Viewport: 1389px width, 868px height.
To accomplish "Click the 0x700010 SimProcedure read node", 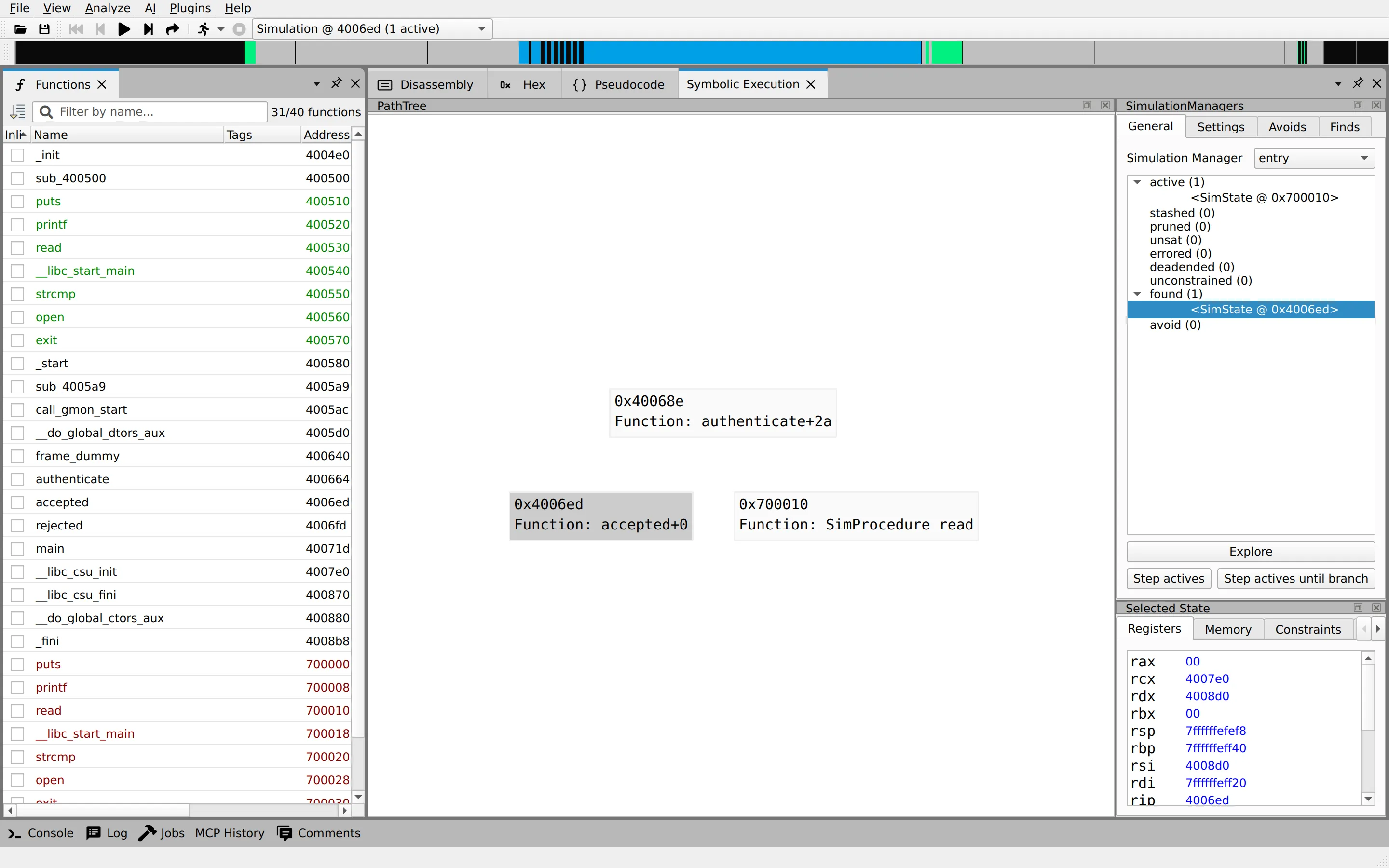I will point(856,515).
